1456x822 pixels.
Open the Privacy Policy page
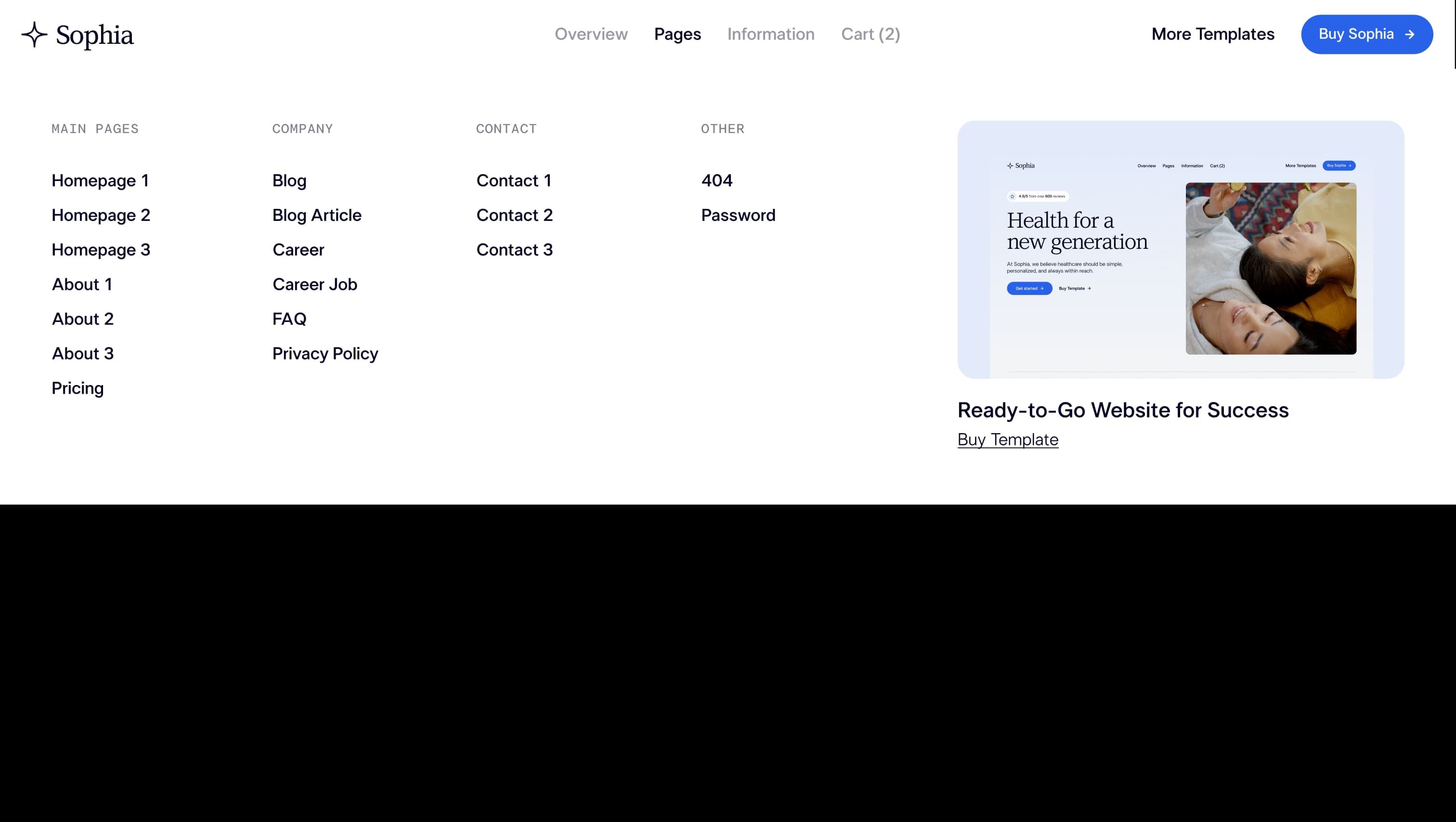325,354
